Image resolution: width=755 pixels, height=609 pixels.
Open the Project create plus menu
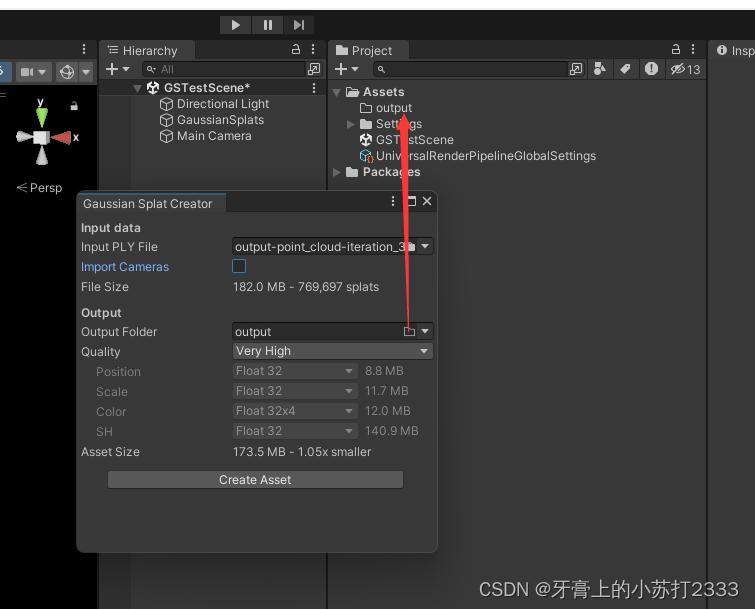(347, 69)
